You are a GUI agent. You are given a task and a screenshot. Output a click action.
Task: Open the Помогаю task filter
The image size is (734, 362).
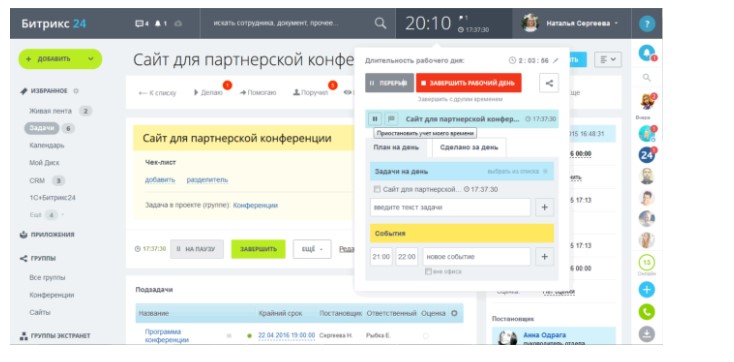pyautogui.click(x=258, y=93)
